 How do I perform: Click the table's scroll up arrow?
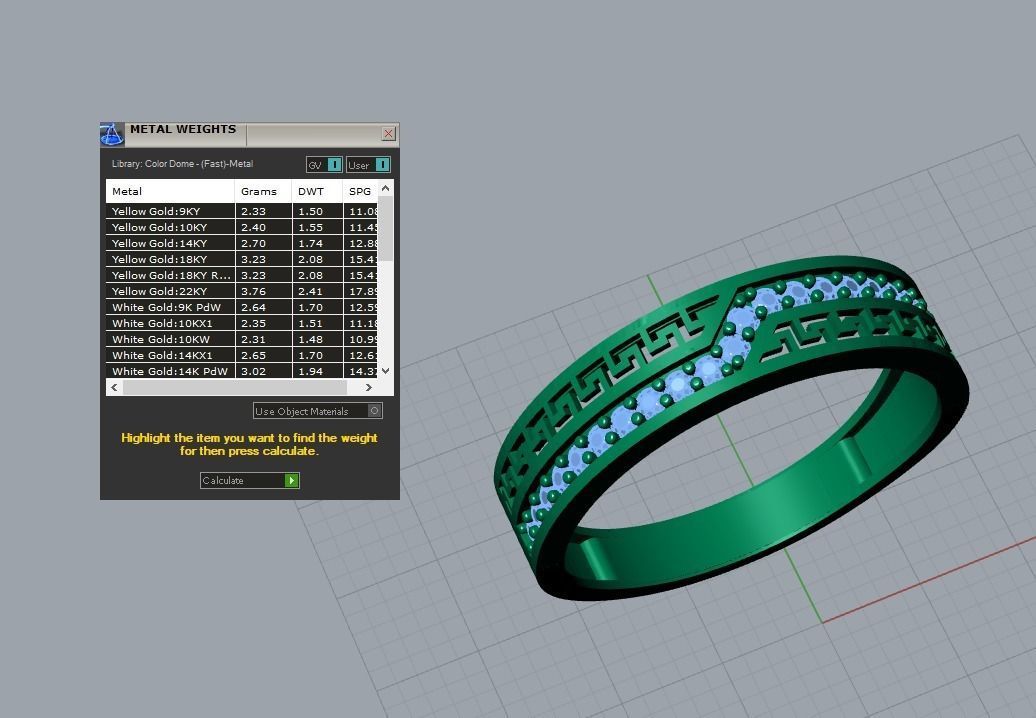pos(386,188)
